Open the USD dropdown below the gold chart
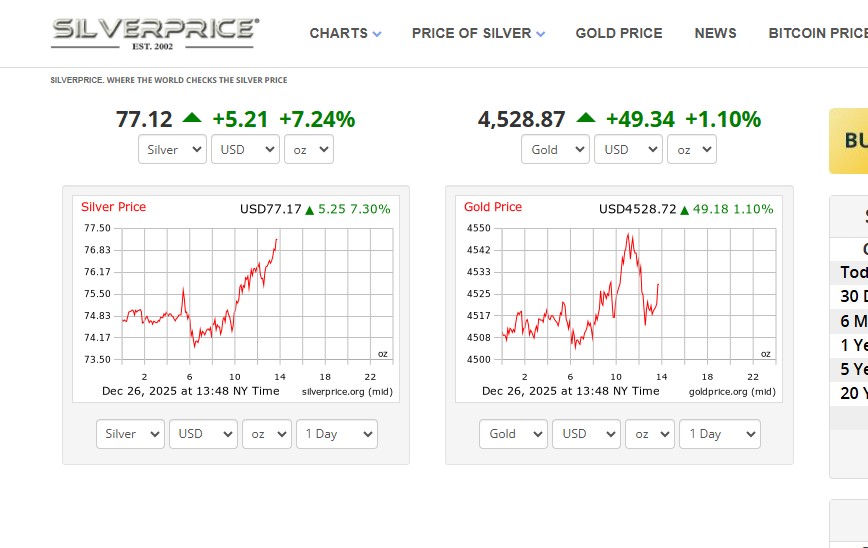The height and width of the screenshot is (548, 868). click(586, 434)
